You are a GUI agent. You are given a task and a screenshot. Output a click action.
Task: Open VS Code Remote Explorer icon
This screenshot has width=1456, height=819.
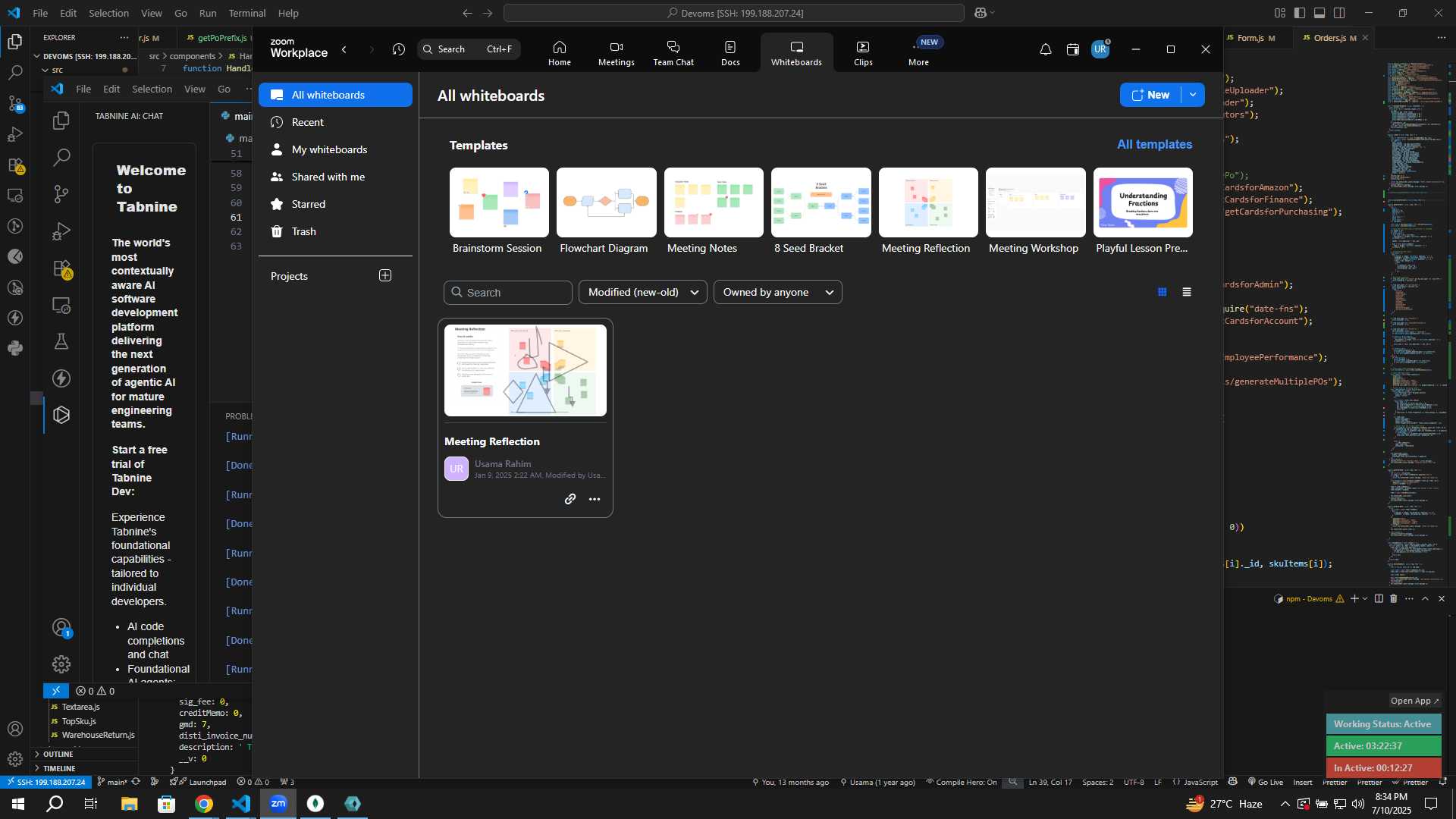coord(14,195)
